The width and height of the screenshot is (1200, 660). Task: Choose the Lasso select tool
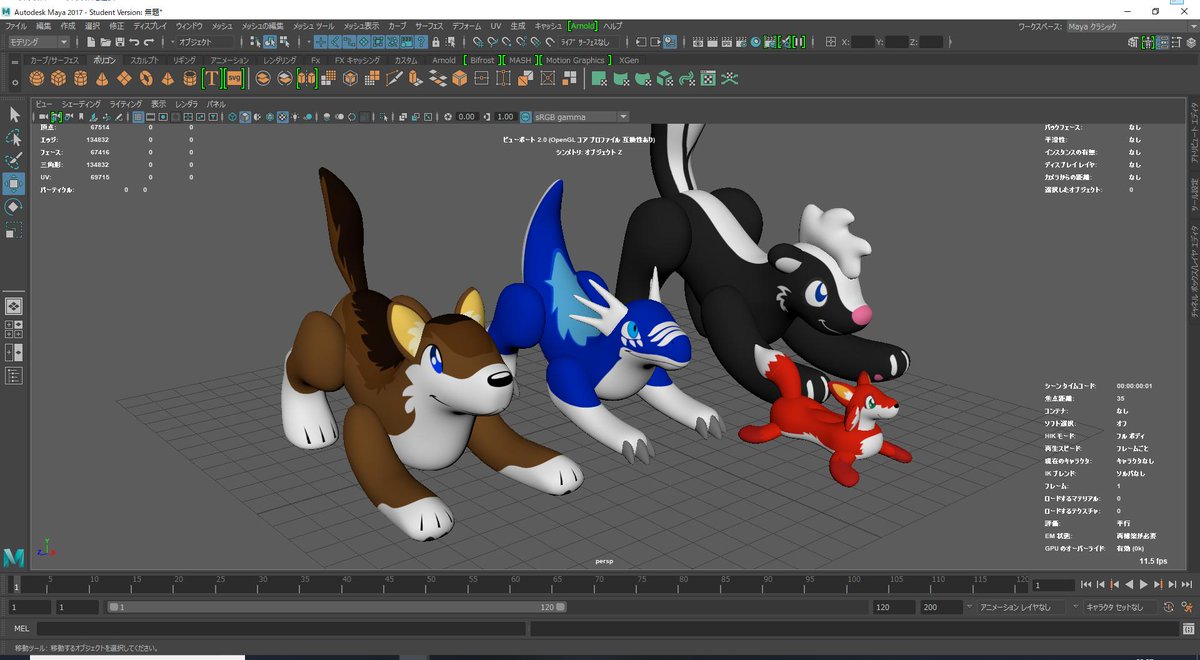point(14,137)
